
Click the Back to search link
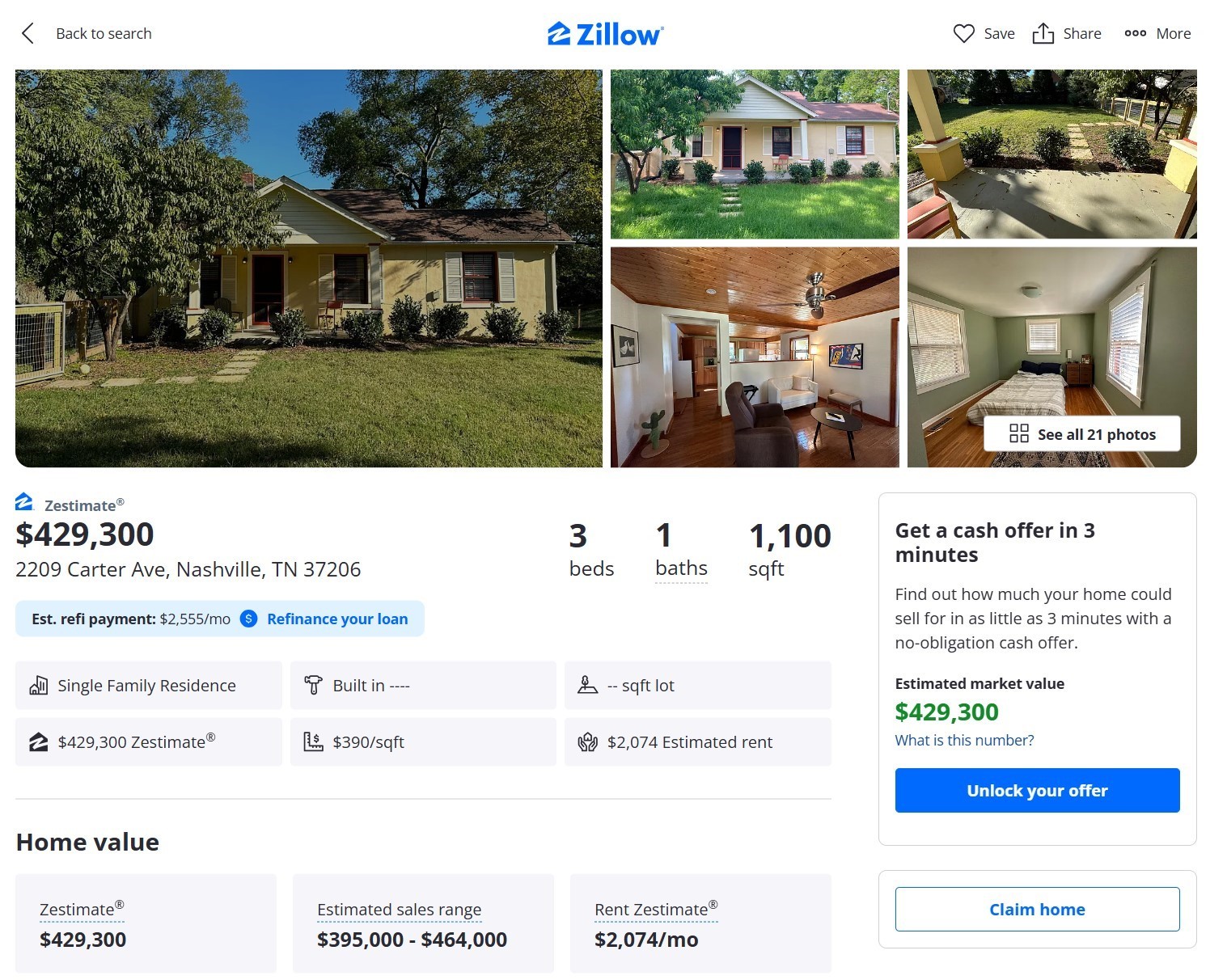[x=104, y=33]
